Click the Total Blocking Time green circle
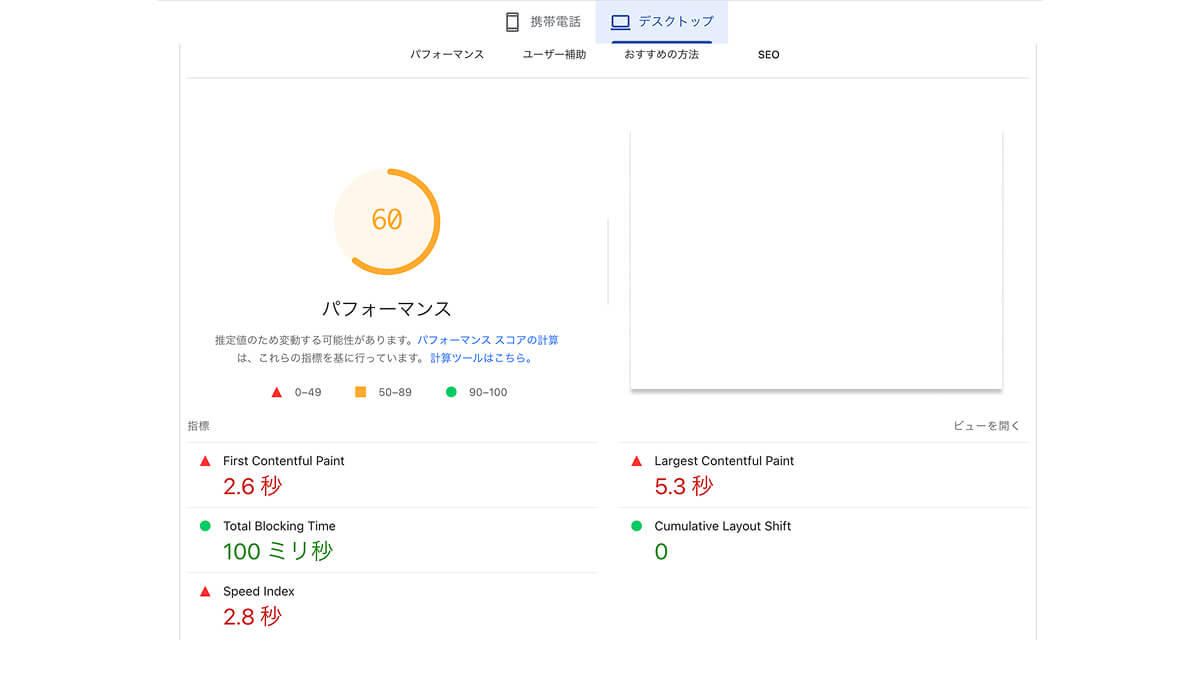 click(205, 526)
